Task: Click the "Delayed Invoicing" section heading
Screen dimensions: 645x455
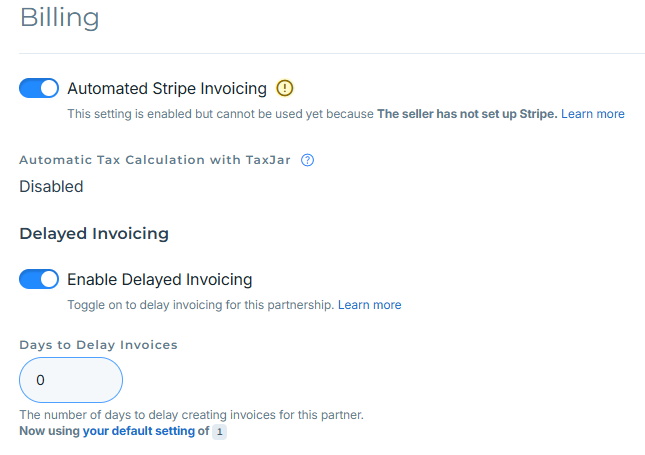Action: 94,234
